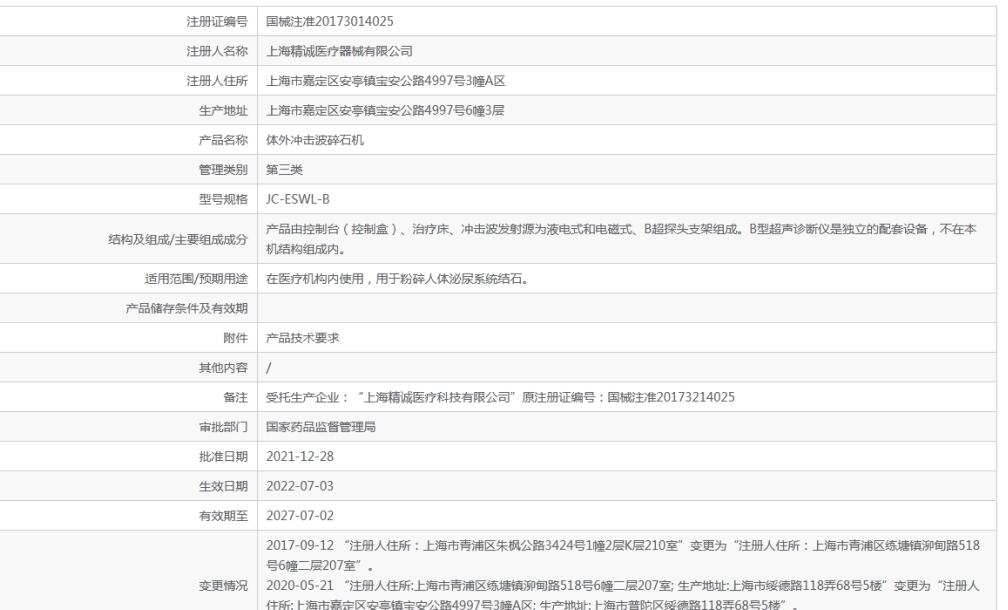Select registration number 国械注准20173014025

click(330, 21)
